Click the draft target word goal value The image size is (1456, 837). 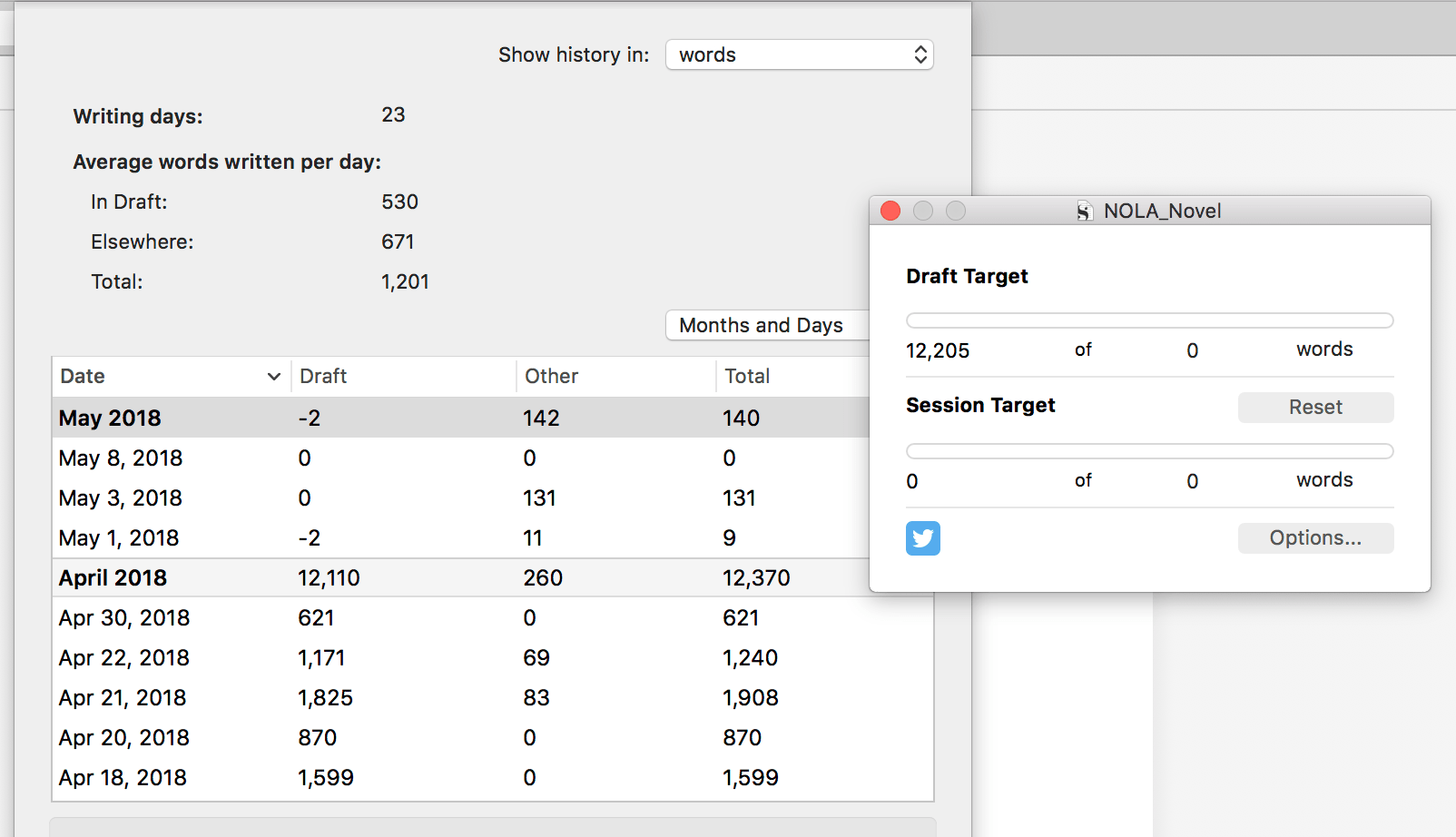(1192, 350)
